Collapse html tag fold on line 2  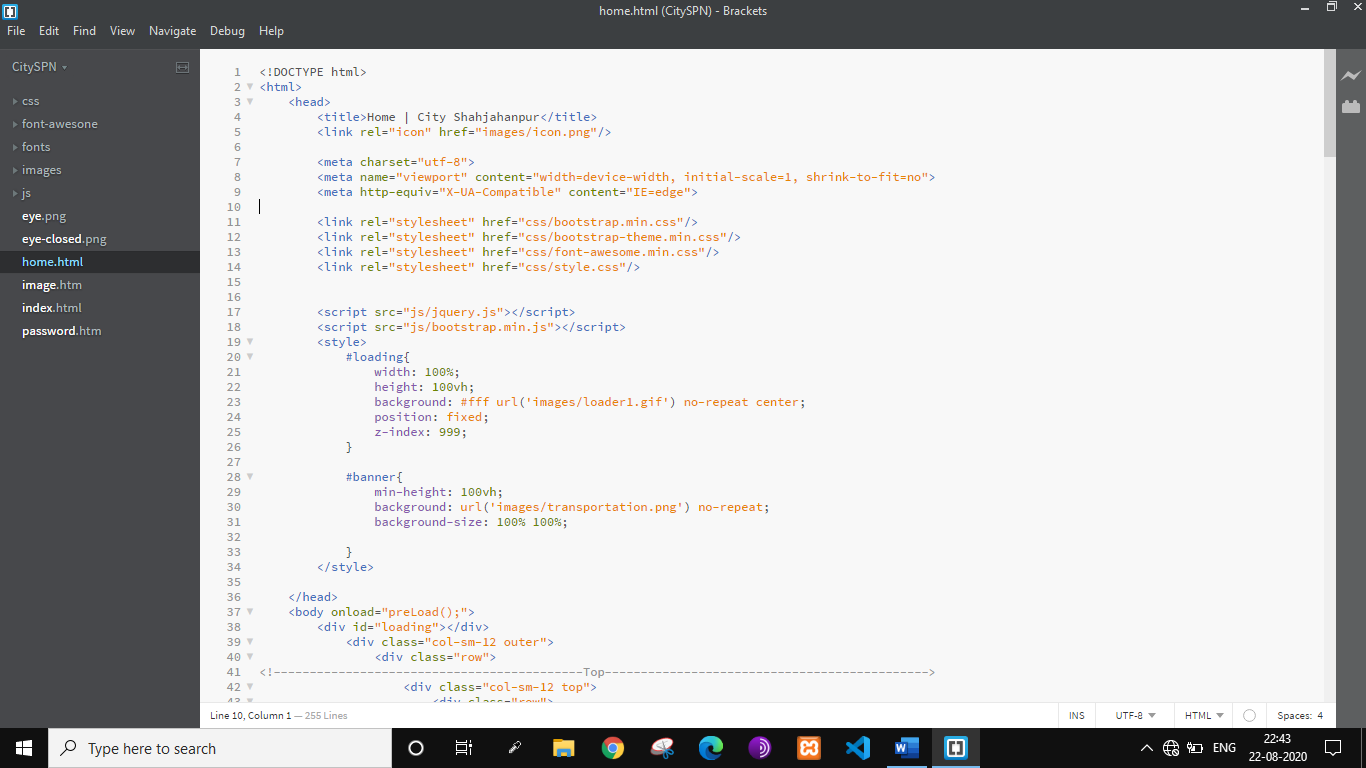tap(250, 87)
